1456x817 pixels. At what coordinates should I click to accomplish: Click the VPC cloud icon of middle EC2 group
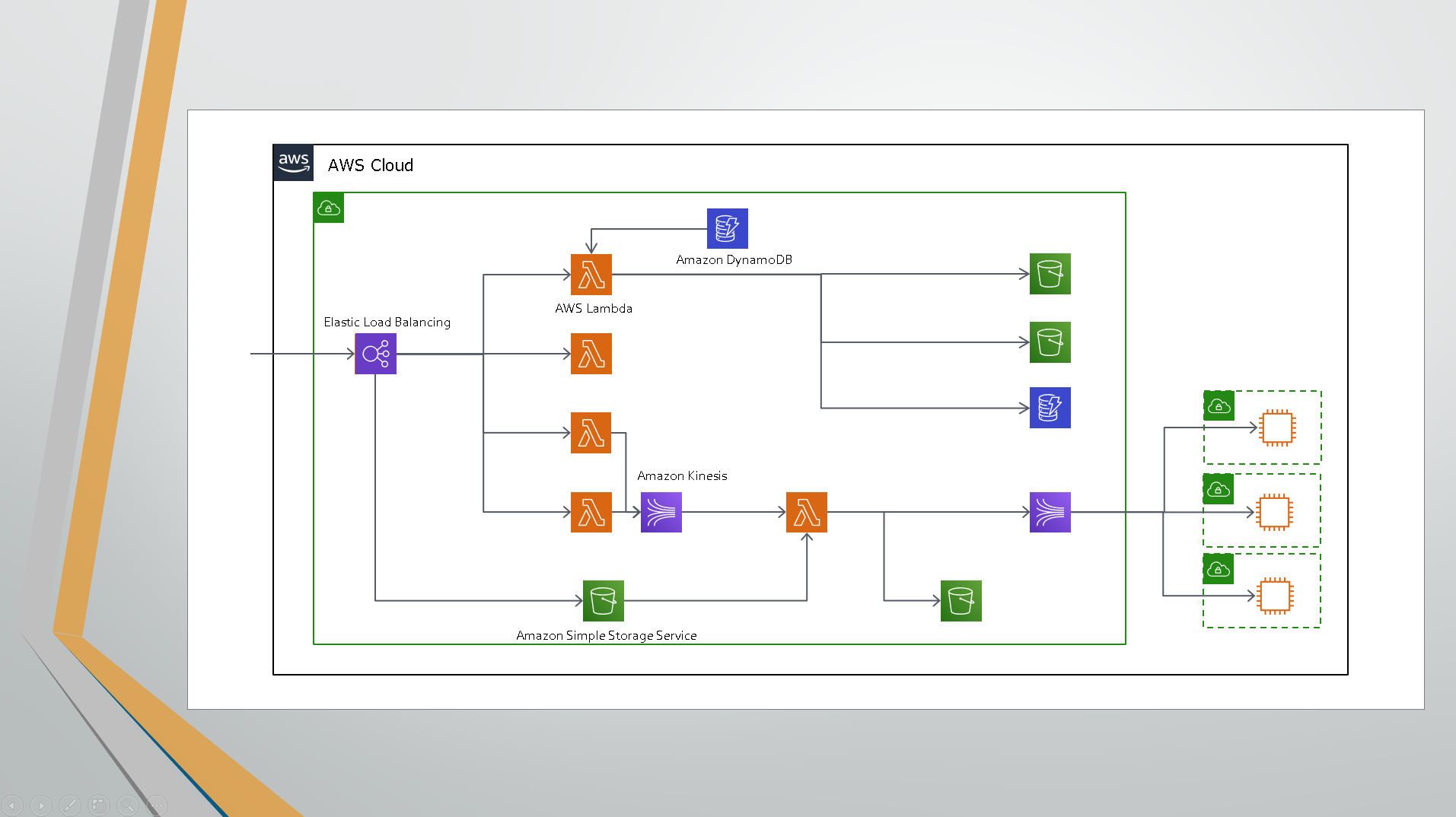1219,489
